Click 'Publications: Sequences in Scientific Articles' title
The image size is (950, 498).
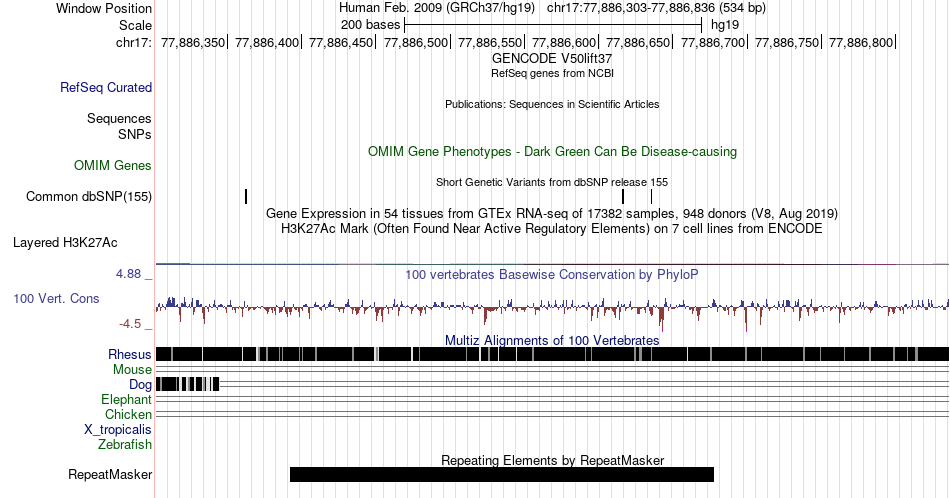tap(552, 104)
